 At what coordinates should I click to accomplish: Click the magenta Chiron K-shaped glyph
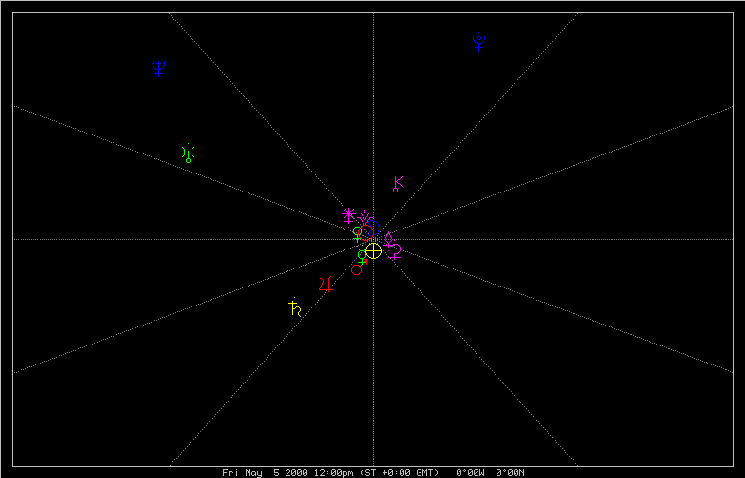398,183
